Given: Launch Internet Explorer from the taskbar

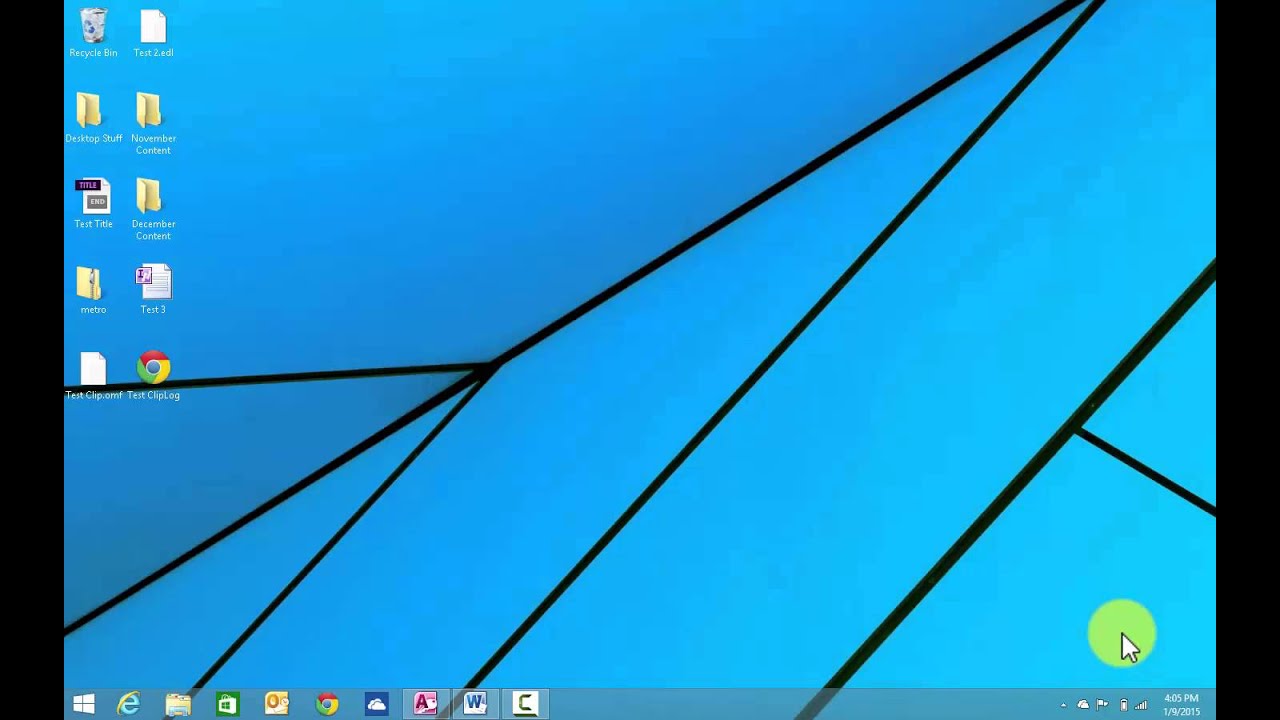Looking at the screenshot, I should [x=129, y=704].
